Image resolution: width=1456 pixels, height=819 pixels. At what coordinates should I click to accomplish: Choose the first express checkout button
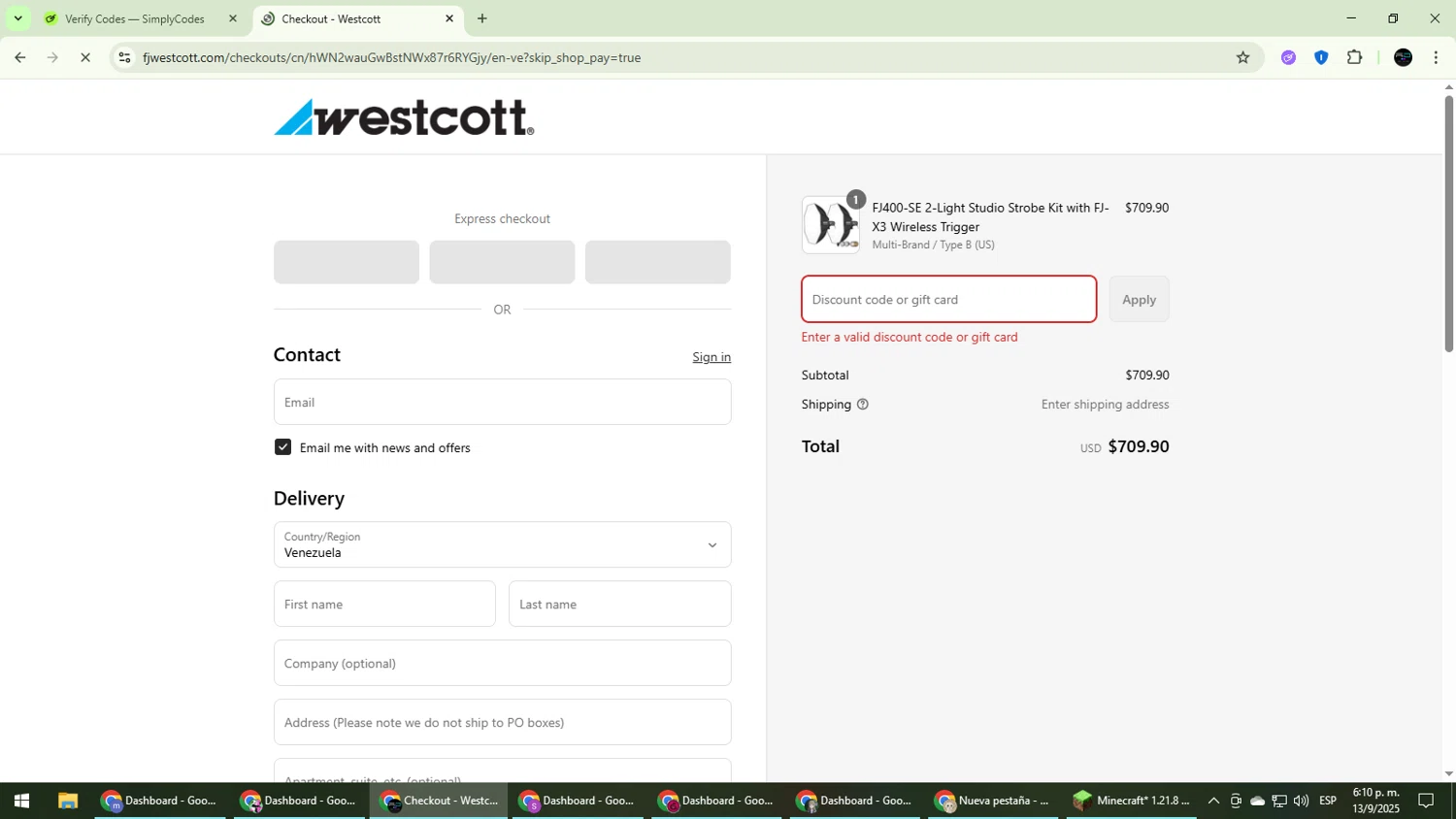[347, 262]
